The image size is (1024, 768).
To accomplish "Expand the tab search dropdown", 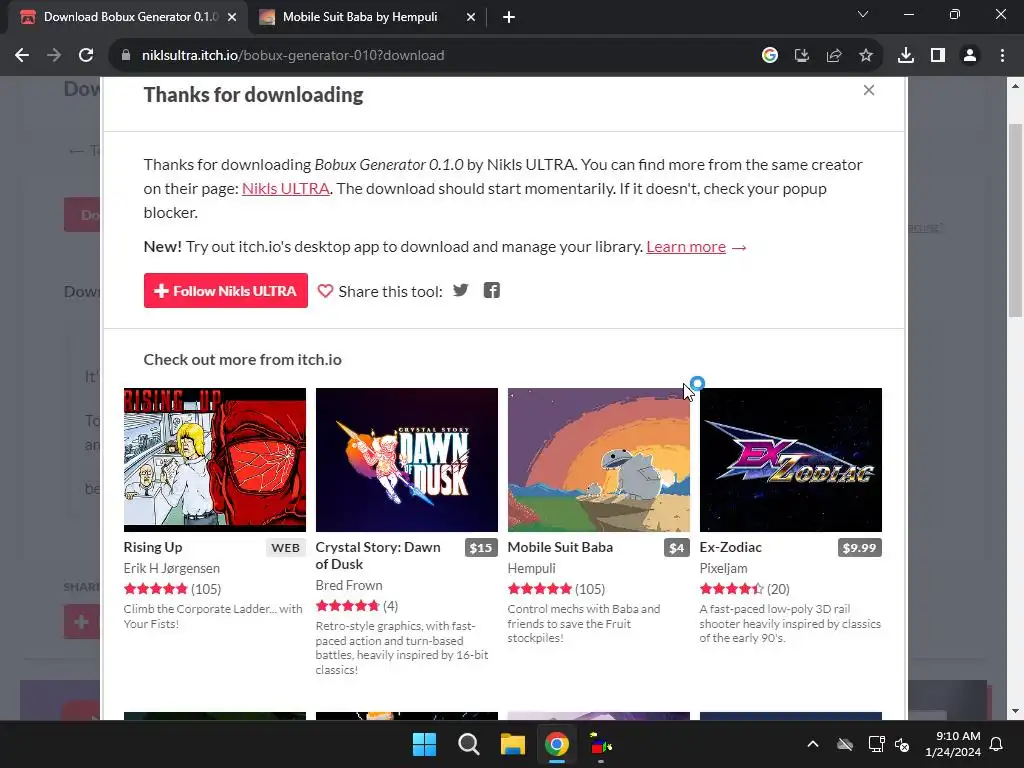I will click(863, 14).
